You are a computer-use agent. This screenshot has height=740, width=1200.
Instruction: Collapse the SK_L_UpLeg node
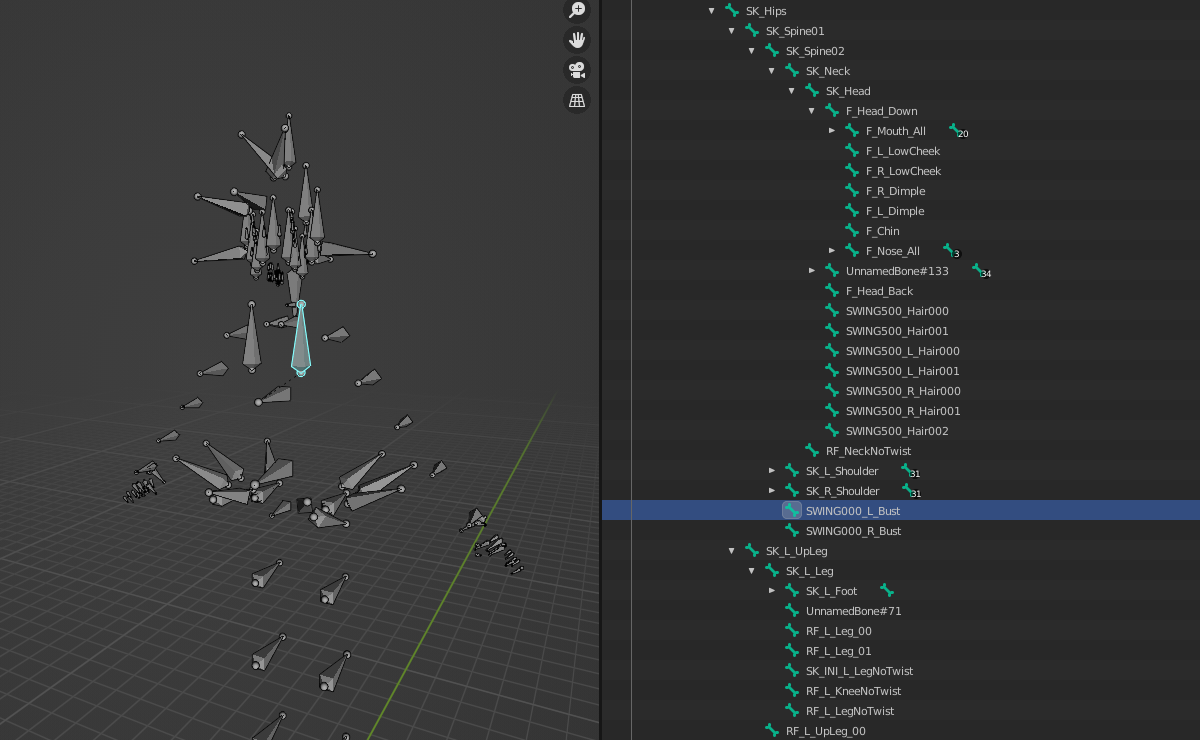[x=732, y=551]
